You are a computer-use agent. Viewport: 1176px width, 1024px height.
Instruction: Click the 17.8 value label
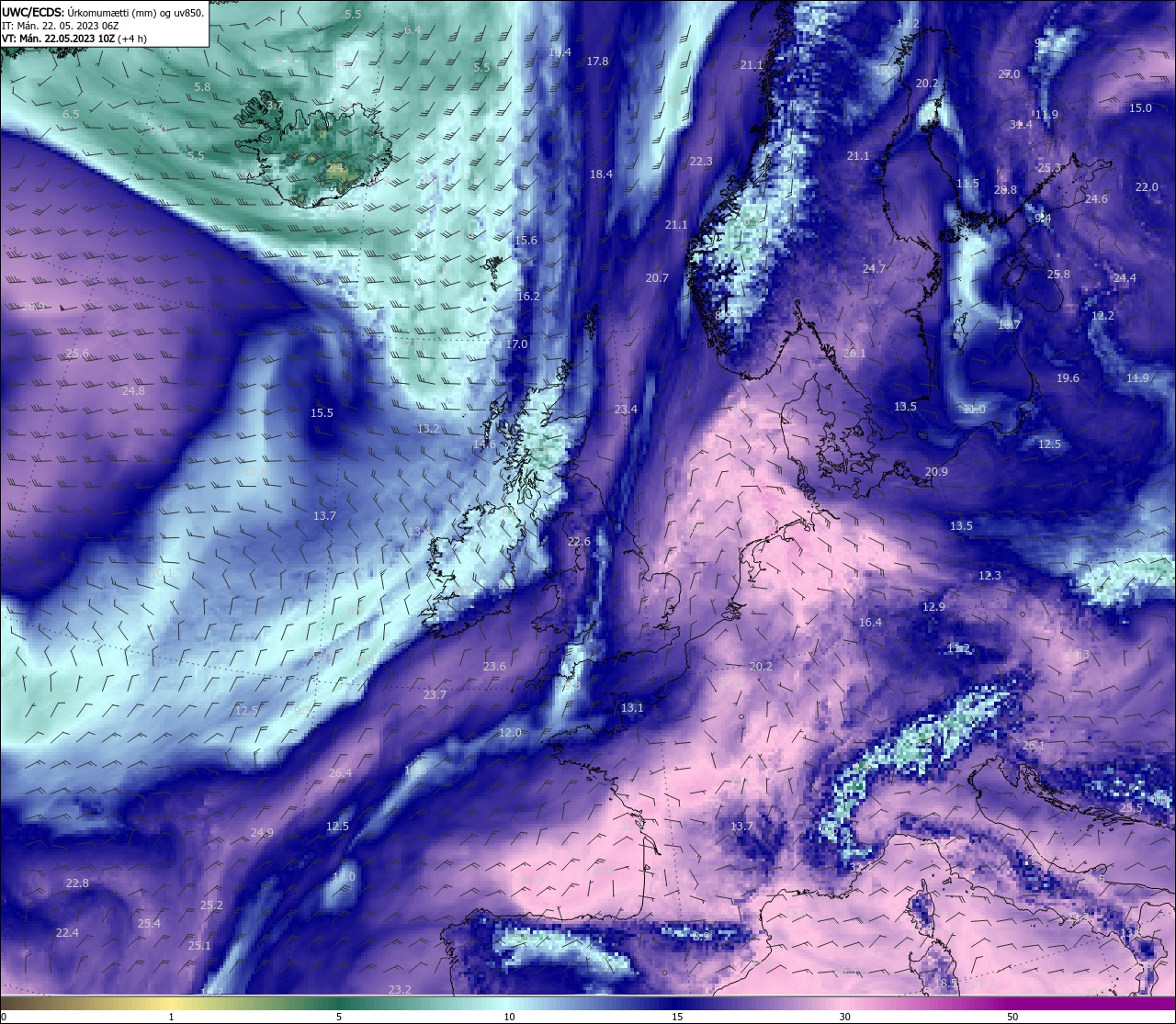pos(597,62)
